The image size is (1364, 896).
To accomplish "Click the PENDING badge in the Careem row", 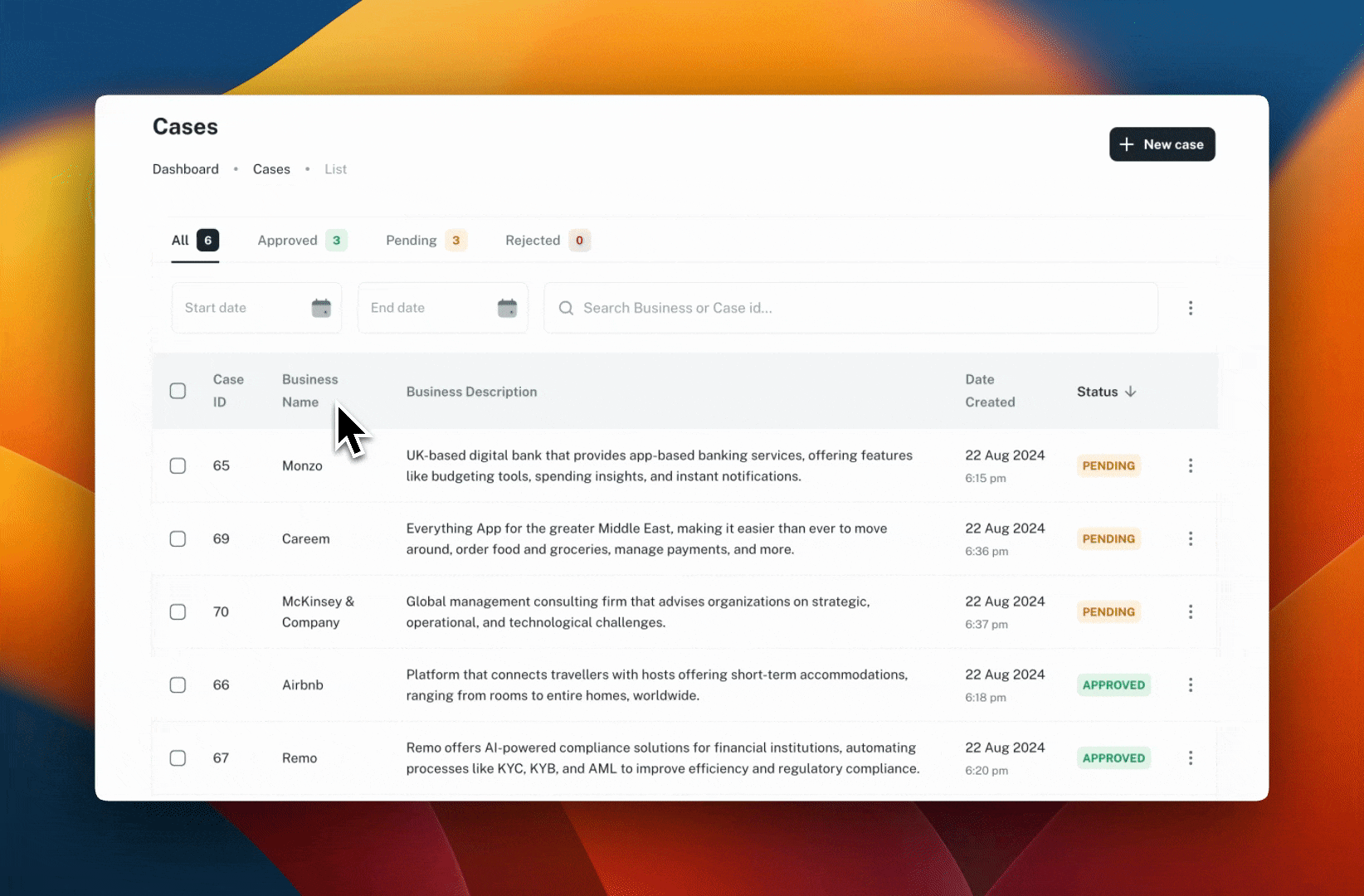I will click(1108, 538).
